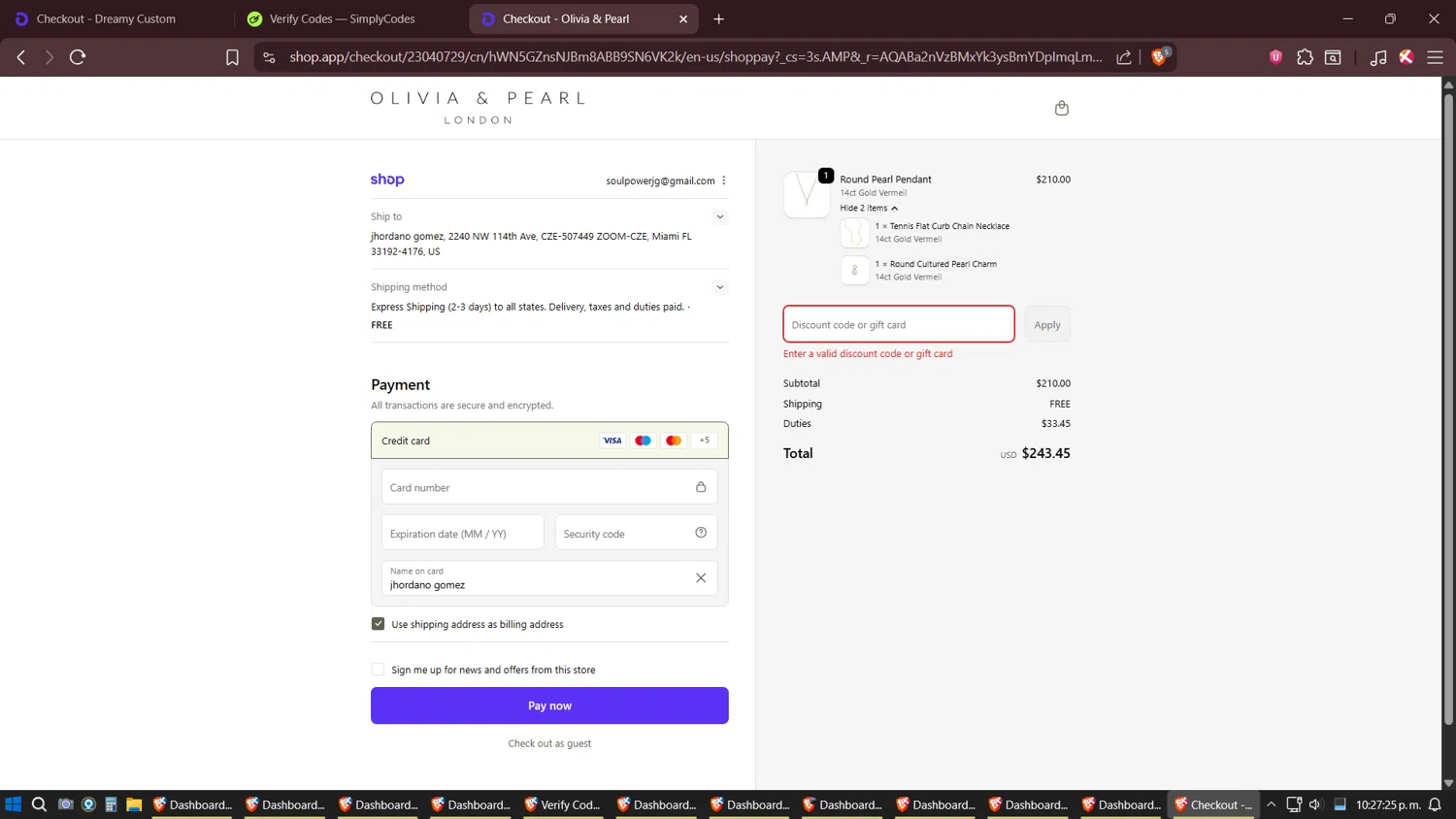1456x819 pixels.
Task: Click the Duties amount $33.45
Action: [x=1056, y=423]
